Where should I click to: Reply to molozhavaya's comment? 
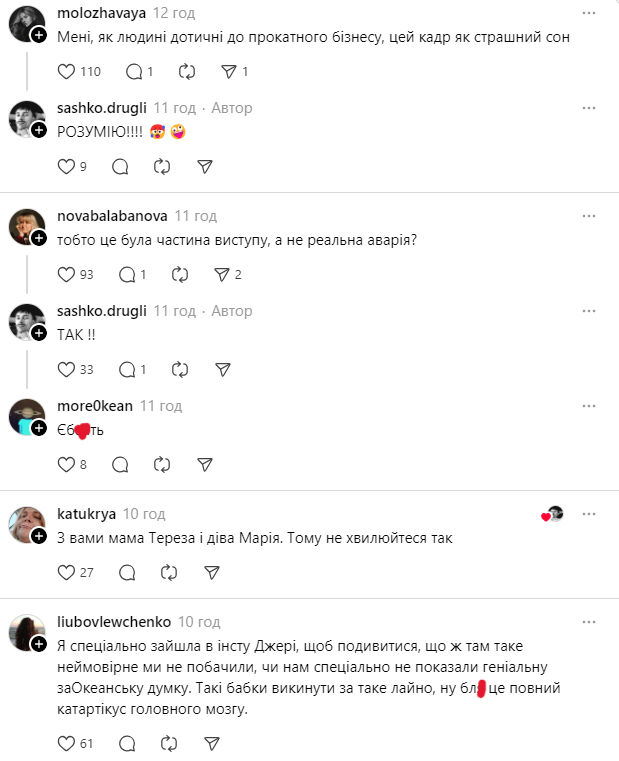135,72
